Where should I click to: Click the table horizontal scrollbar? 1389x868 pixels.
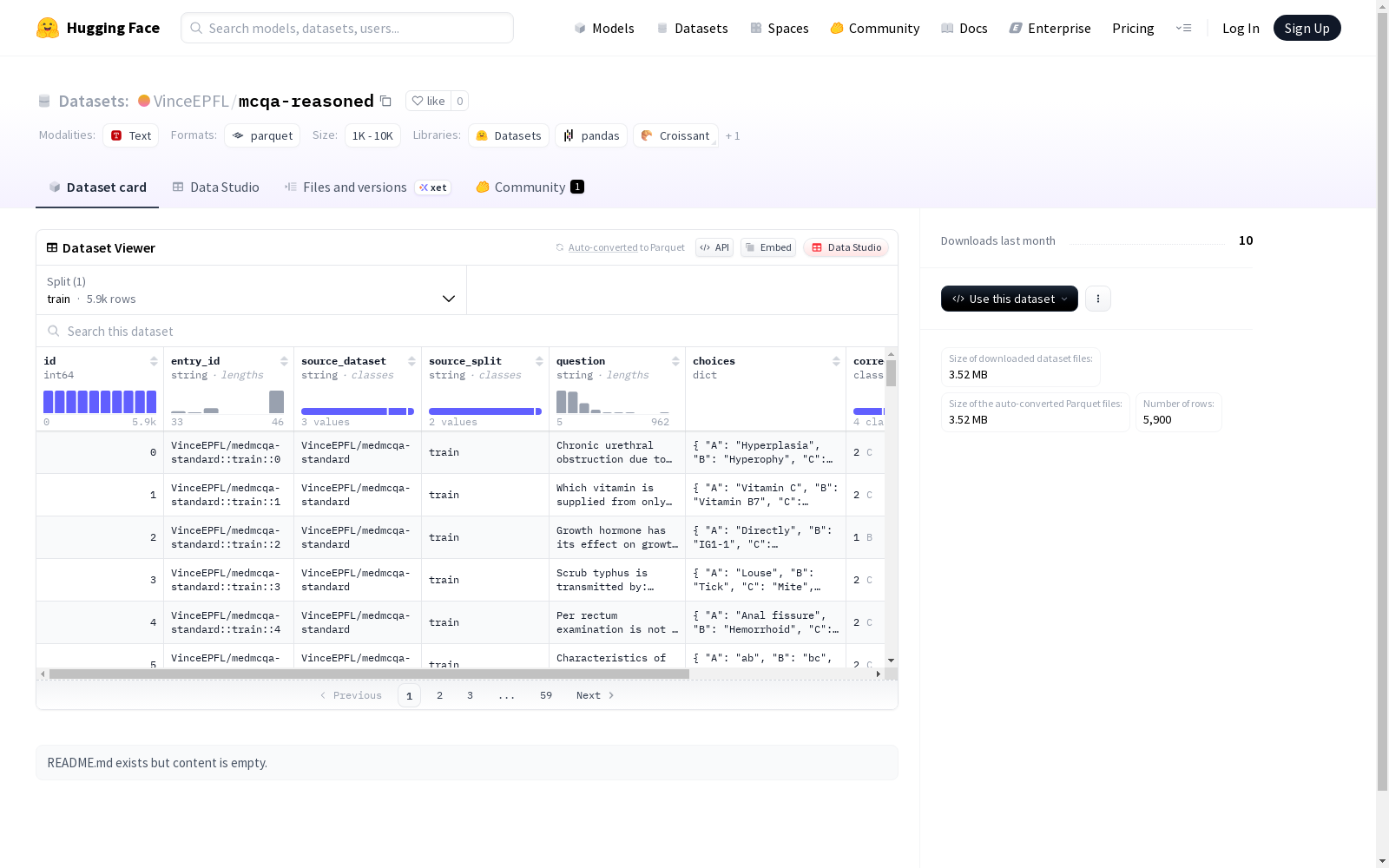point(369,674)
